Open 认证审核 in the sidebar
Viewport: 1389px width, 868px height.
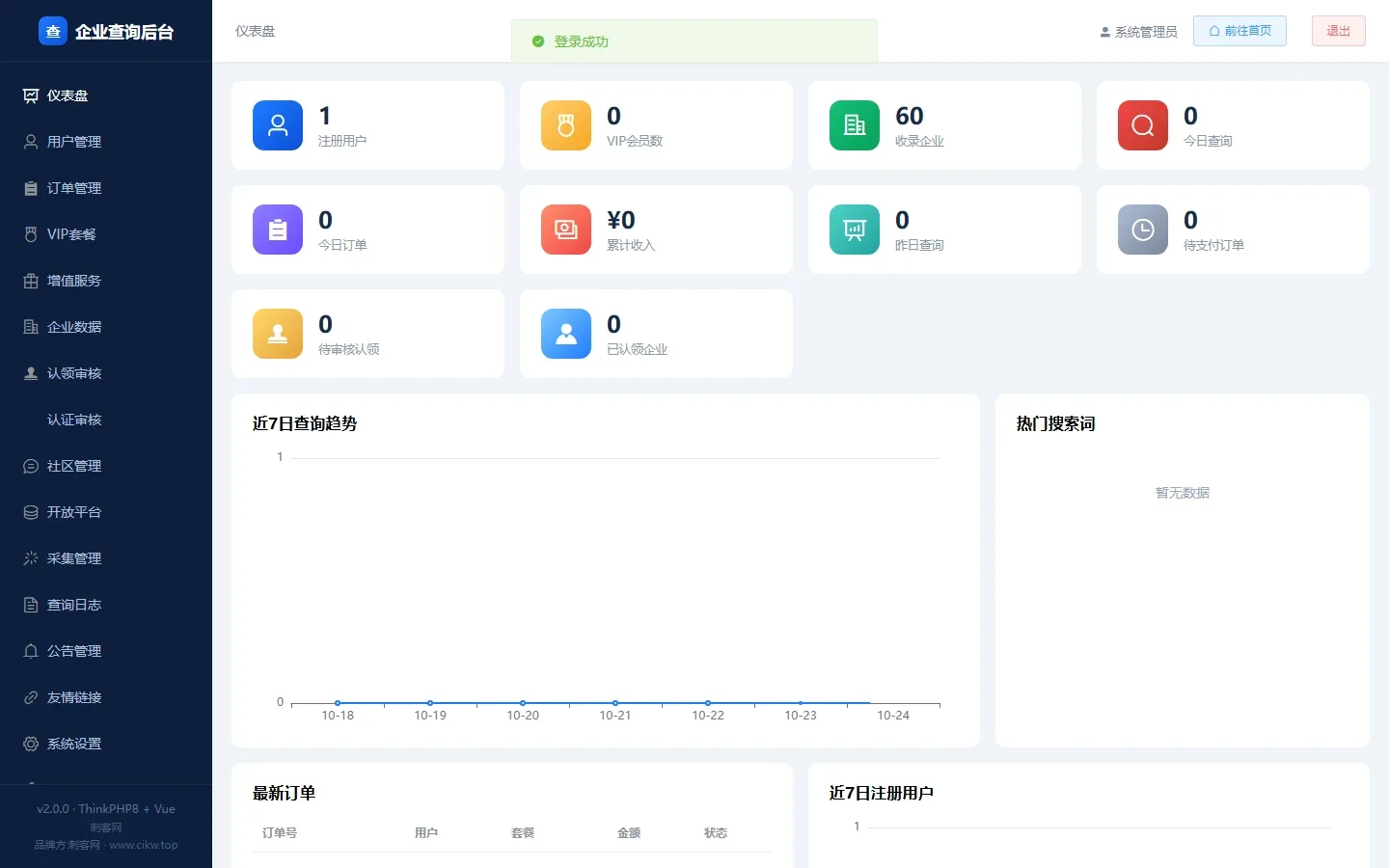[x=106, y=420]
